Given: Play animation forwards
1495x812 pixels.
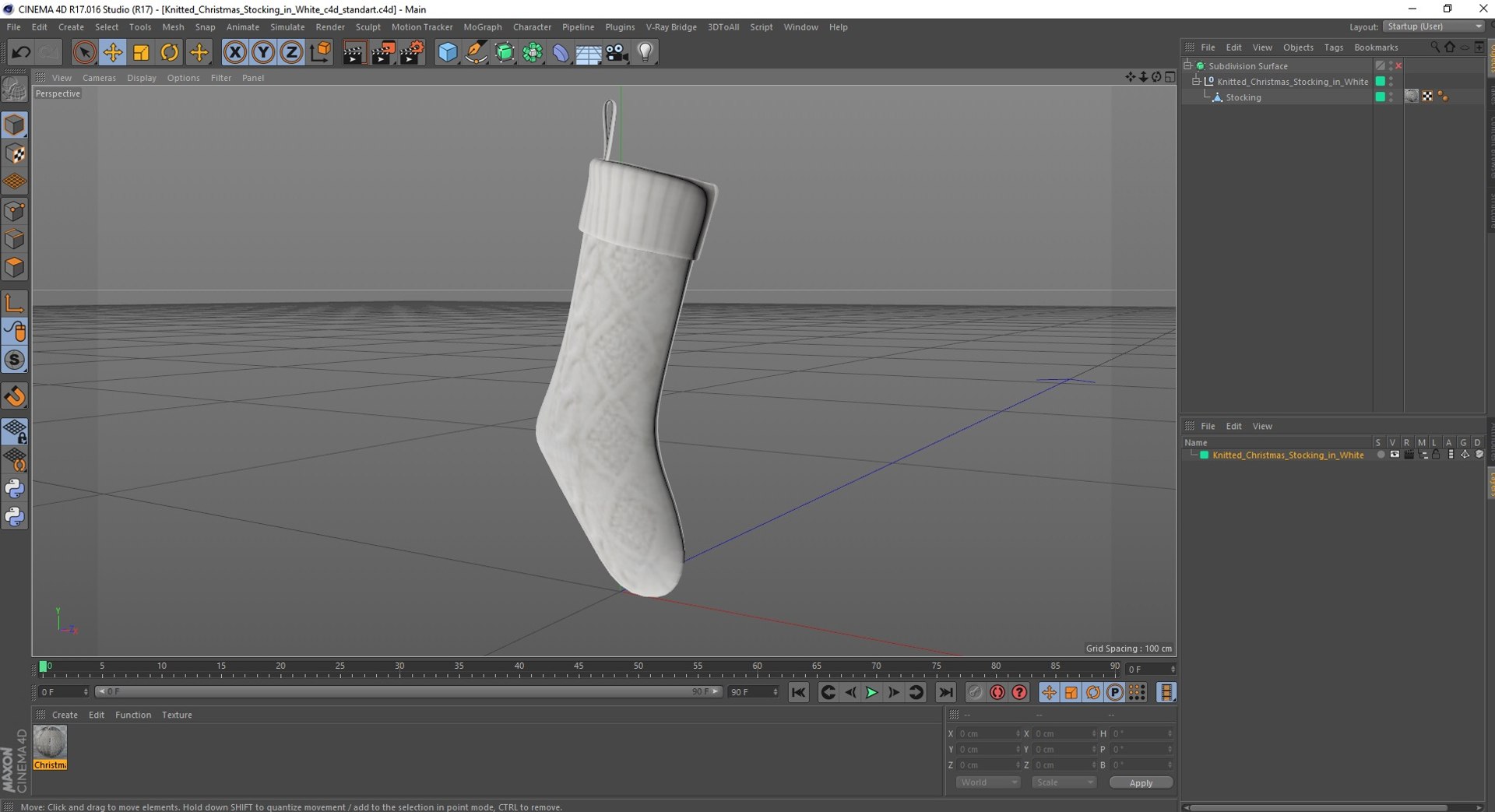Looking at the screenshot, I should pyautogui.click(x=872, y=692).
